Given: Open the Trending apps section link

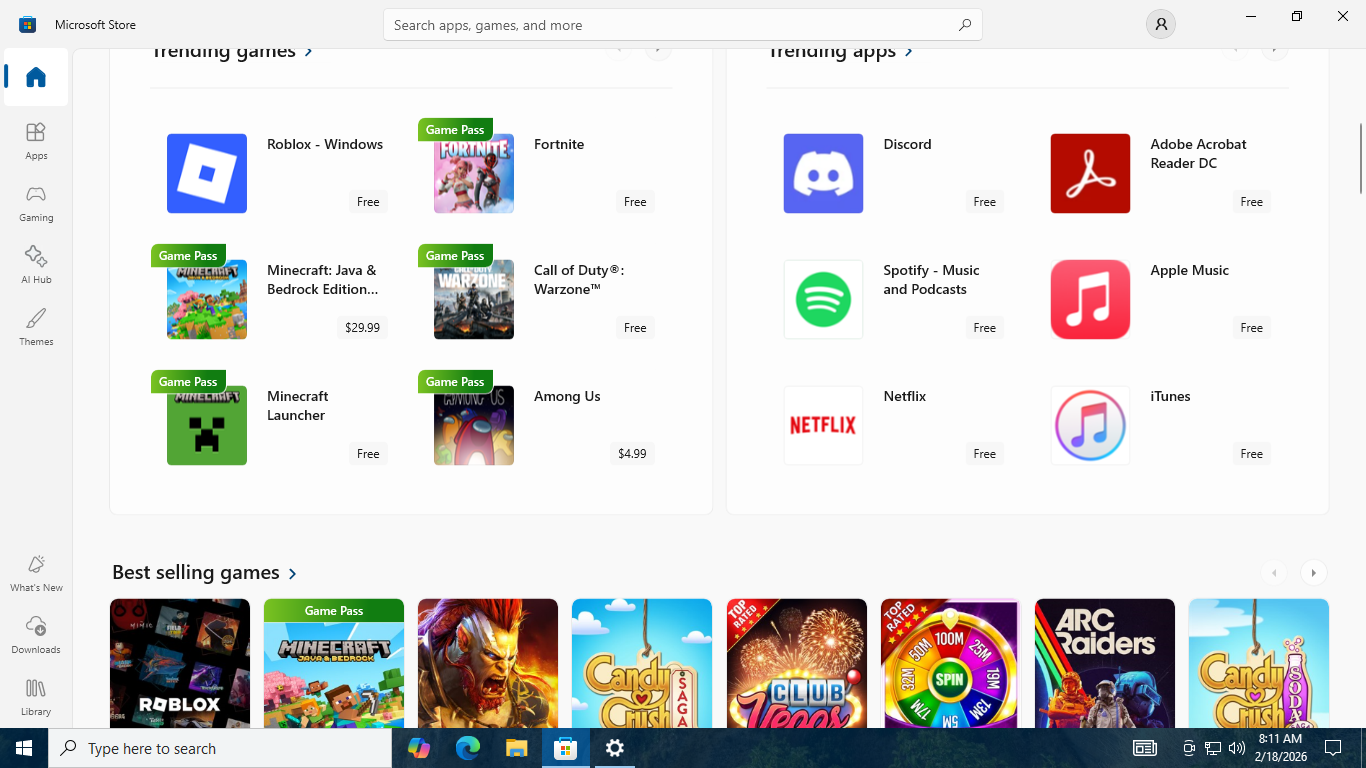Looking at the screenshot, I should [x=840, y=51].
